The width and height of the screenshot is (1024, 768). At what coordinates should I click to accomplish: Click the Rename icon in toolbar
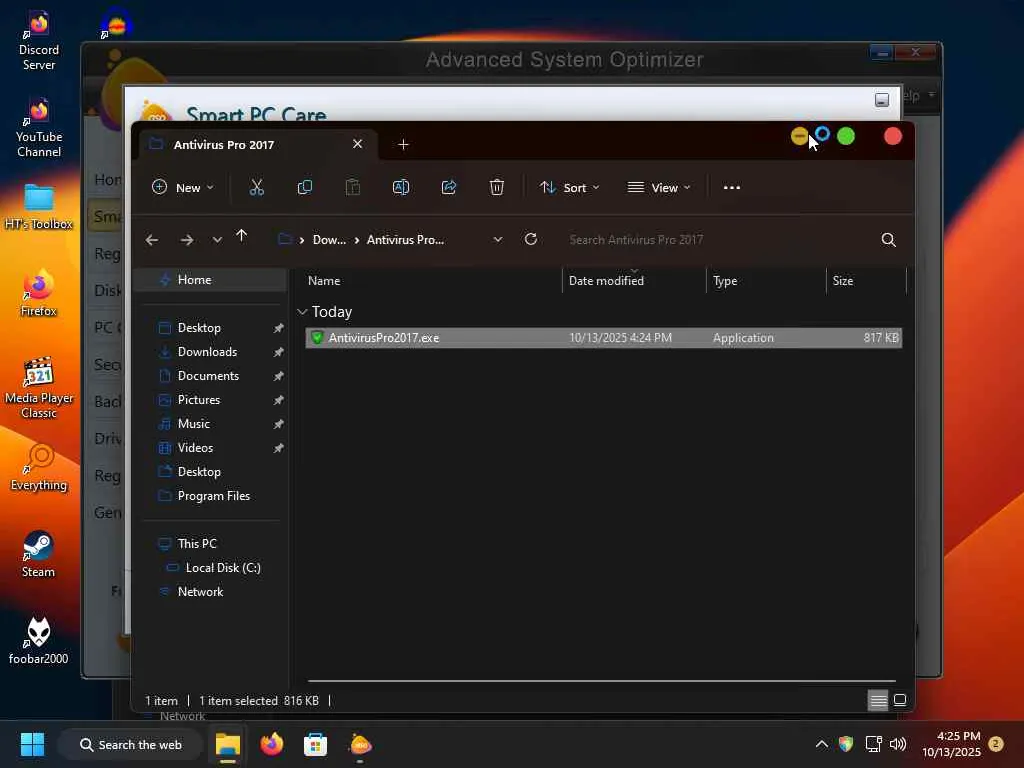point(401,187)
